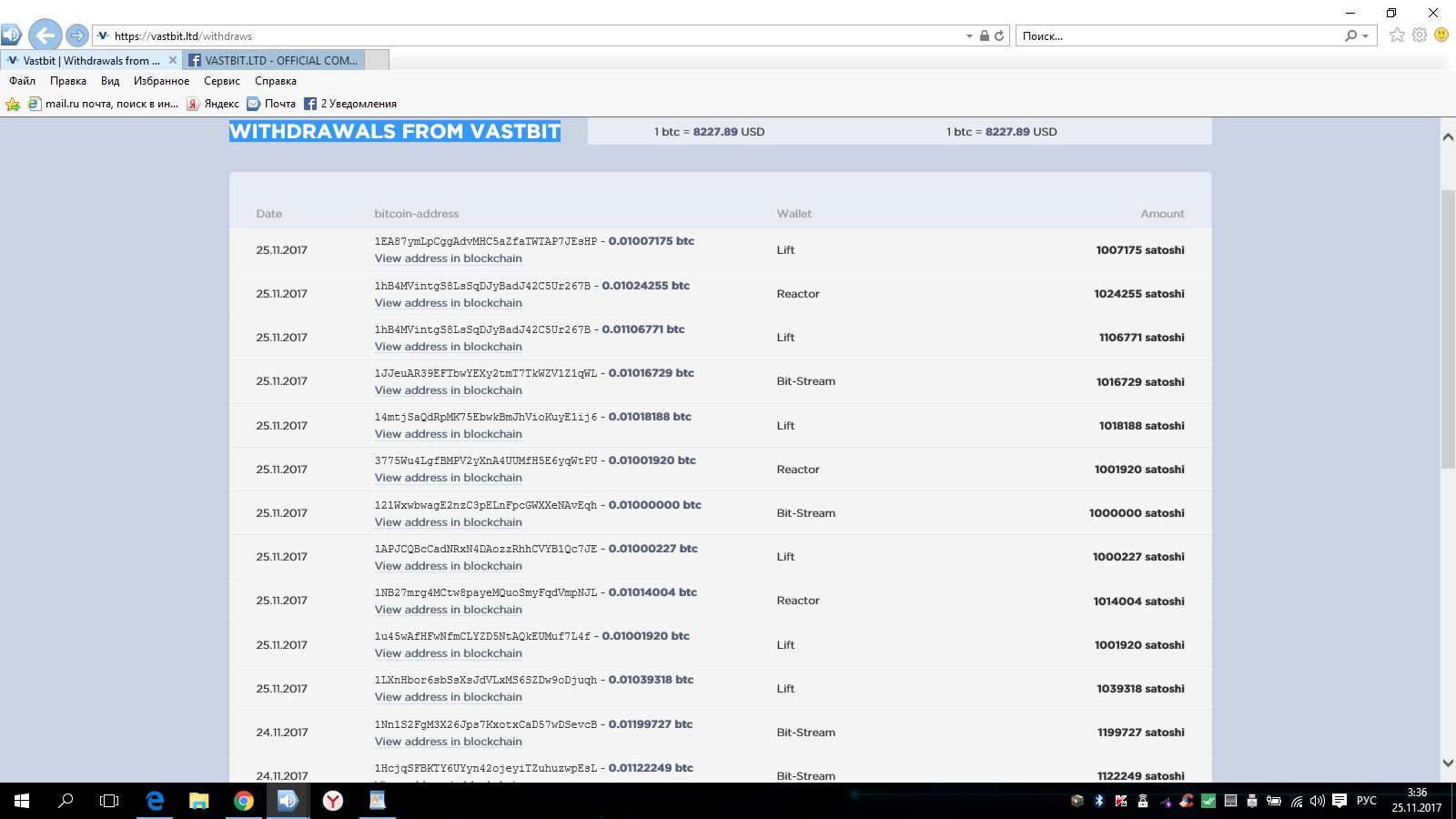
Task: Open the Сервис menu
Action: click(222, 81)
